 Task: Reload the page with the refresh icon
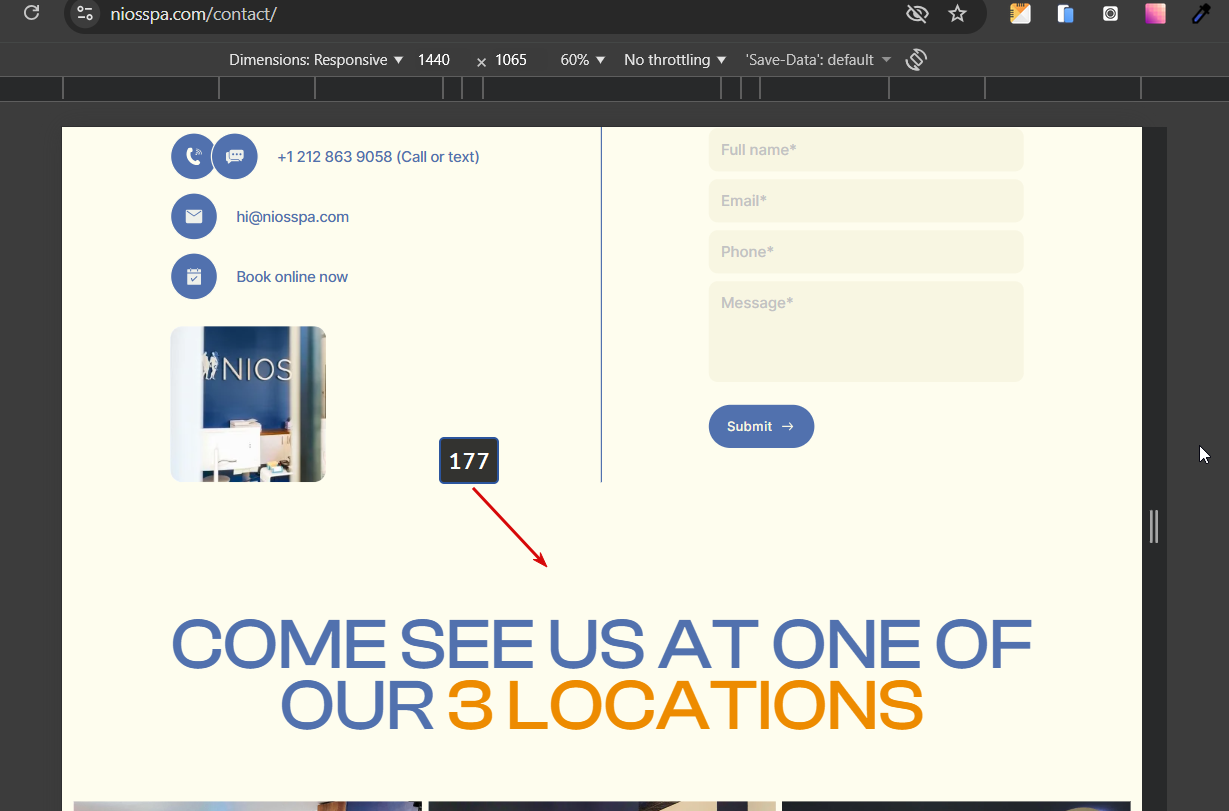(31, 13)
